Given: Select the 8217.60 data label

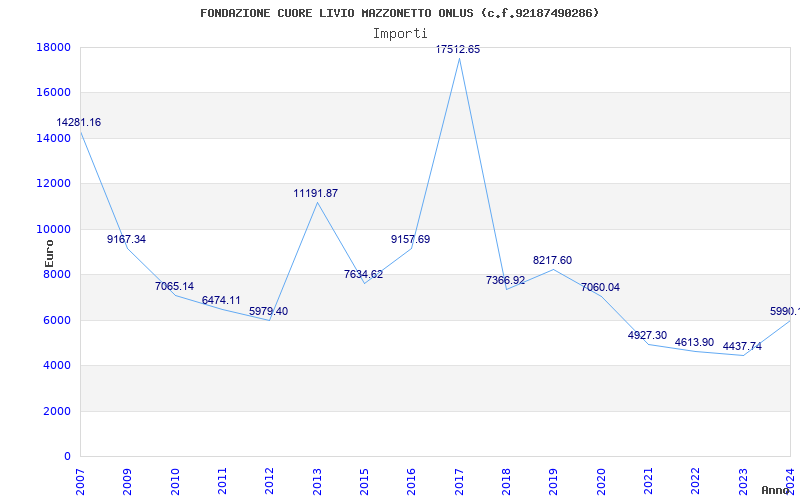Looking at the screenshot, I should [x=553, y=260].
